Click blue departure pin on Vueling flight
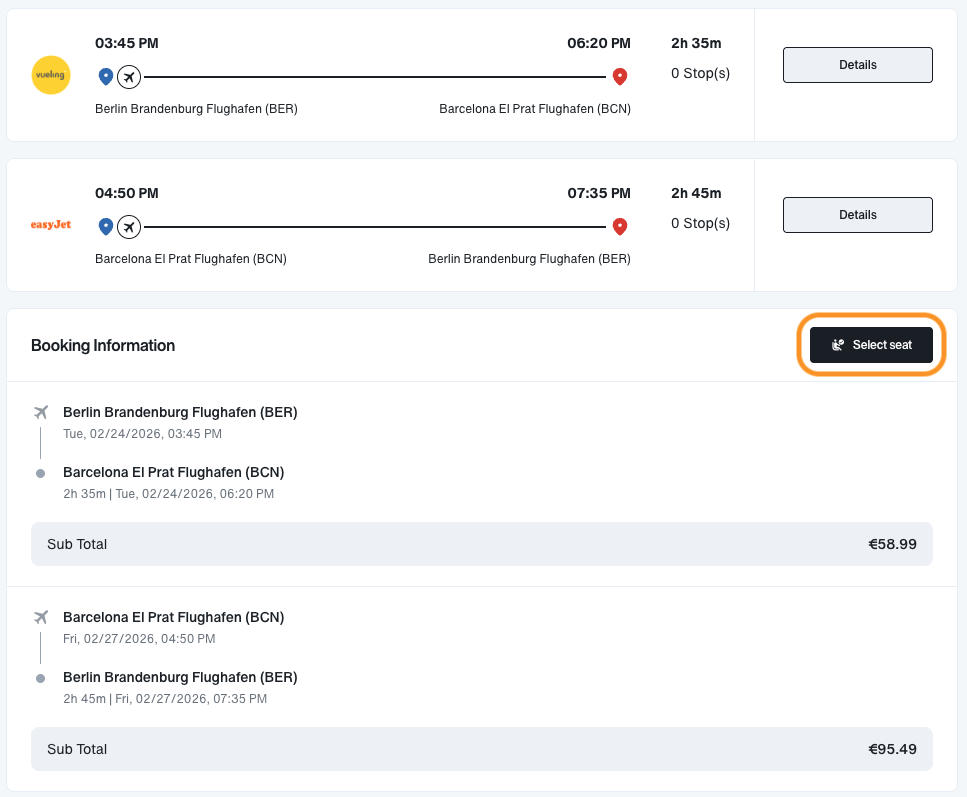 (x=106, y=76)
